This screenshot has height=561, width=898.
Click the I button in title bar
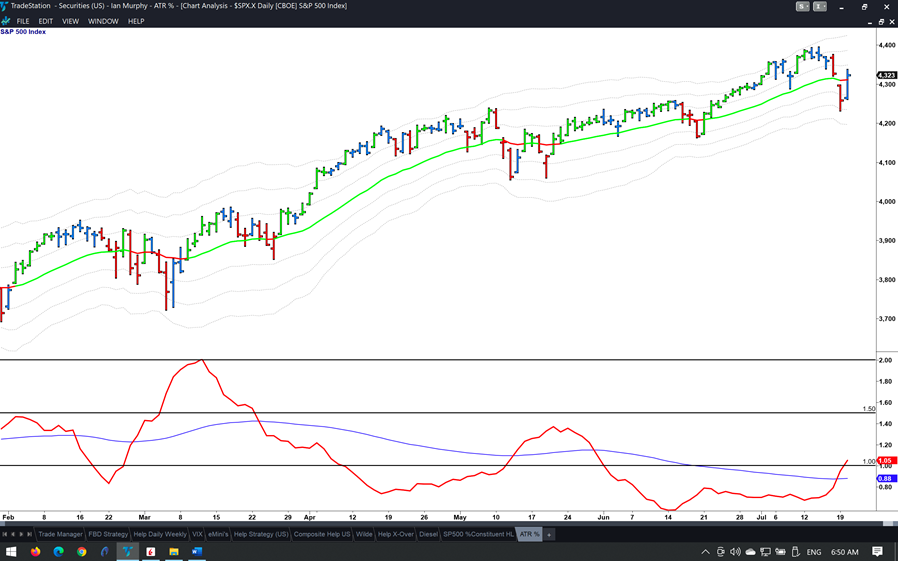(820, 6)
